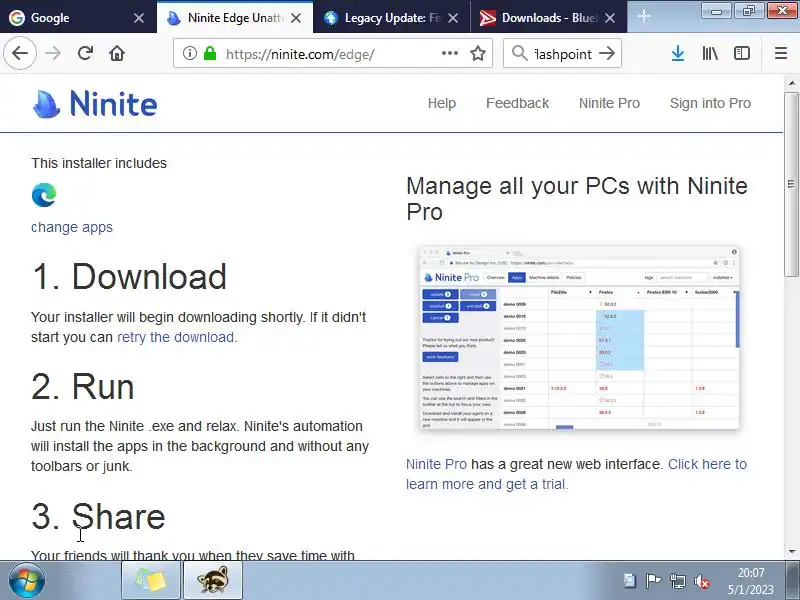Screen dimensions: 800x600
Task: Click the scrollbar up arrow
Action: click(x=791, y=82)
